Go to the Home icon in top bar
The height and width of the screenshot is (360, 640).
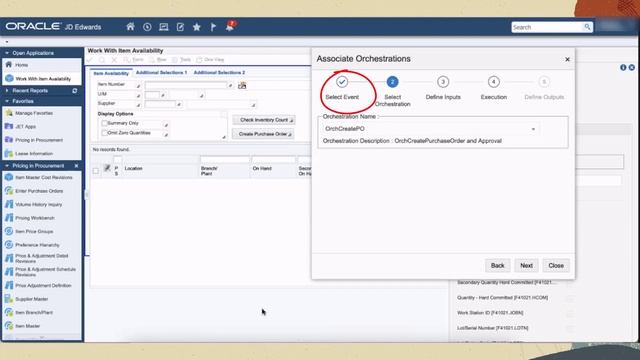pyautogui.click(x=130, y=27)
